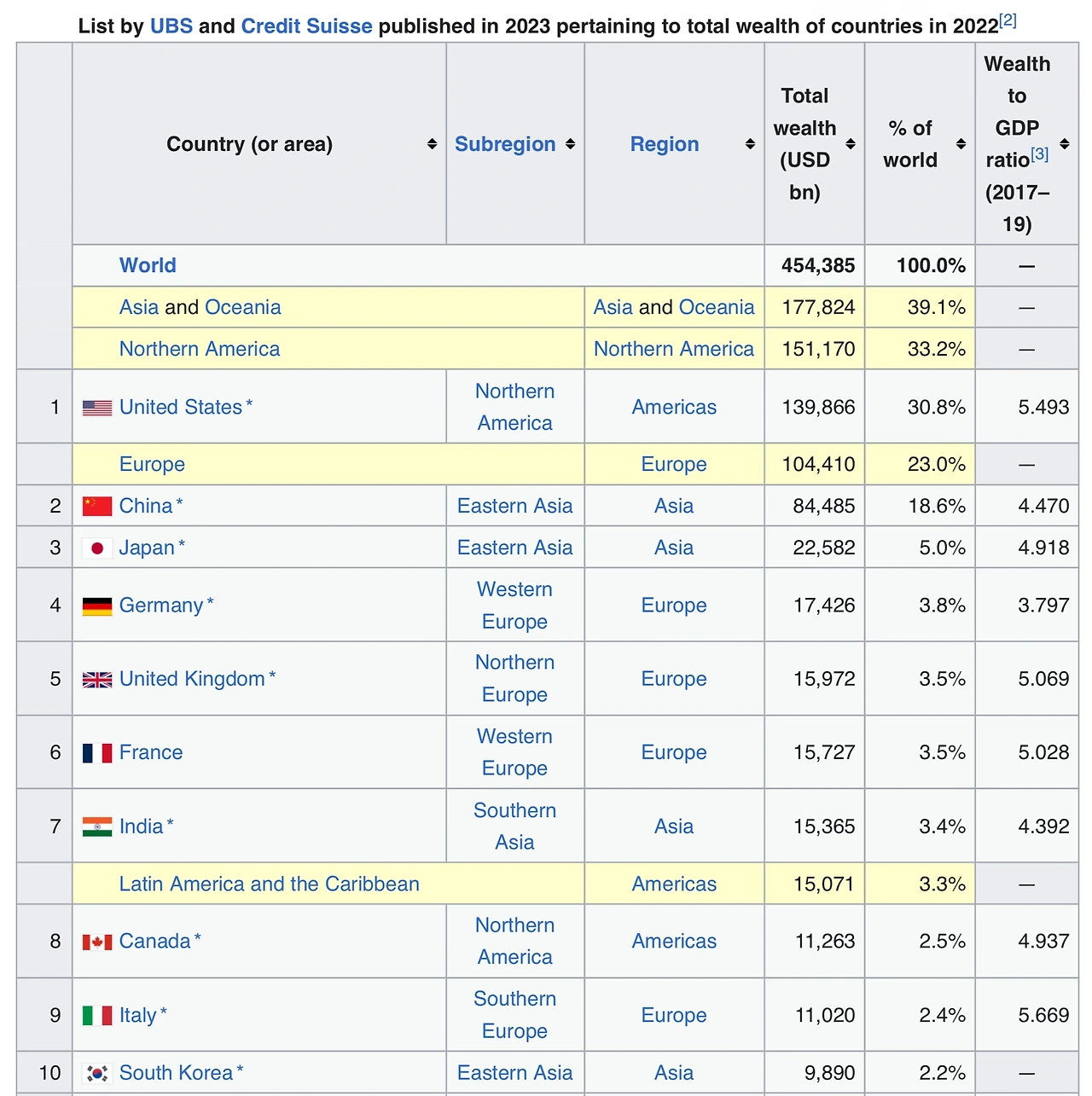Open Southern Asia link in India row
Image resolution: width=1092 pixels, height=1096 pixels.
click(x=515, y=826)
